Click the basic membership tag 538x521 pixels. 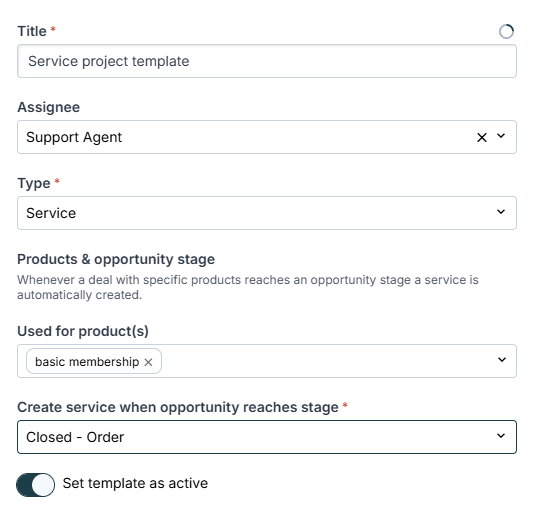(87, 362)
